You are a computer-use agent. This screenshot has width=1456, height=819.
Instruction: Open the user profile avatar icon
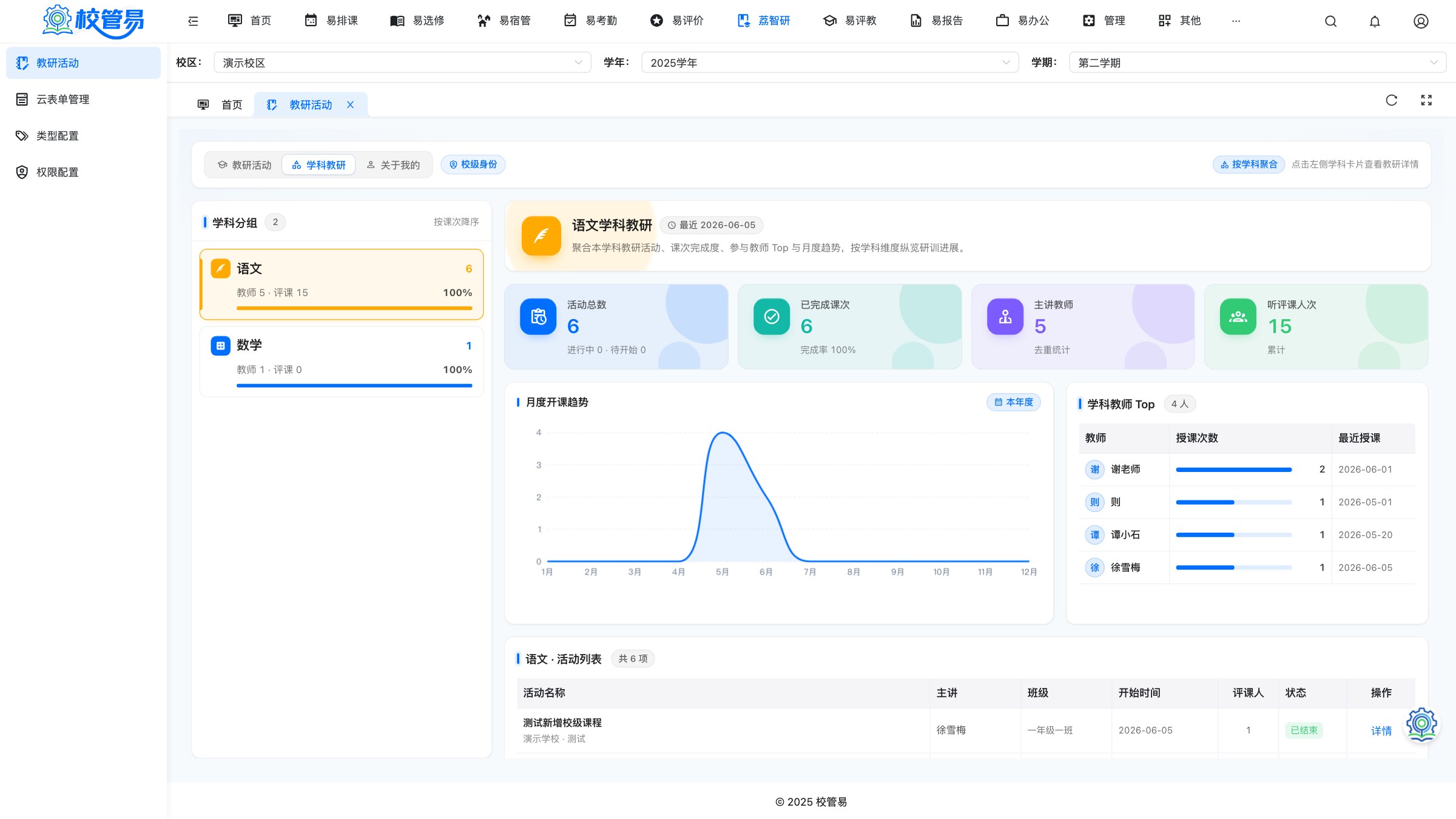(1421, 21)
